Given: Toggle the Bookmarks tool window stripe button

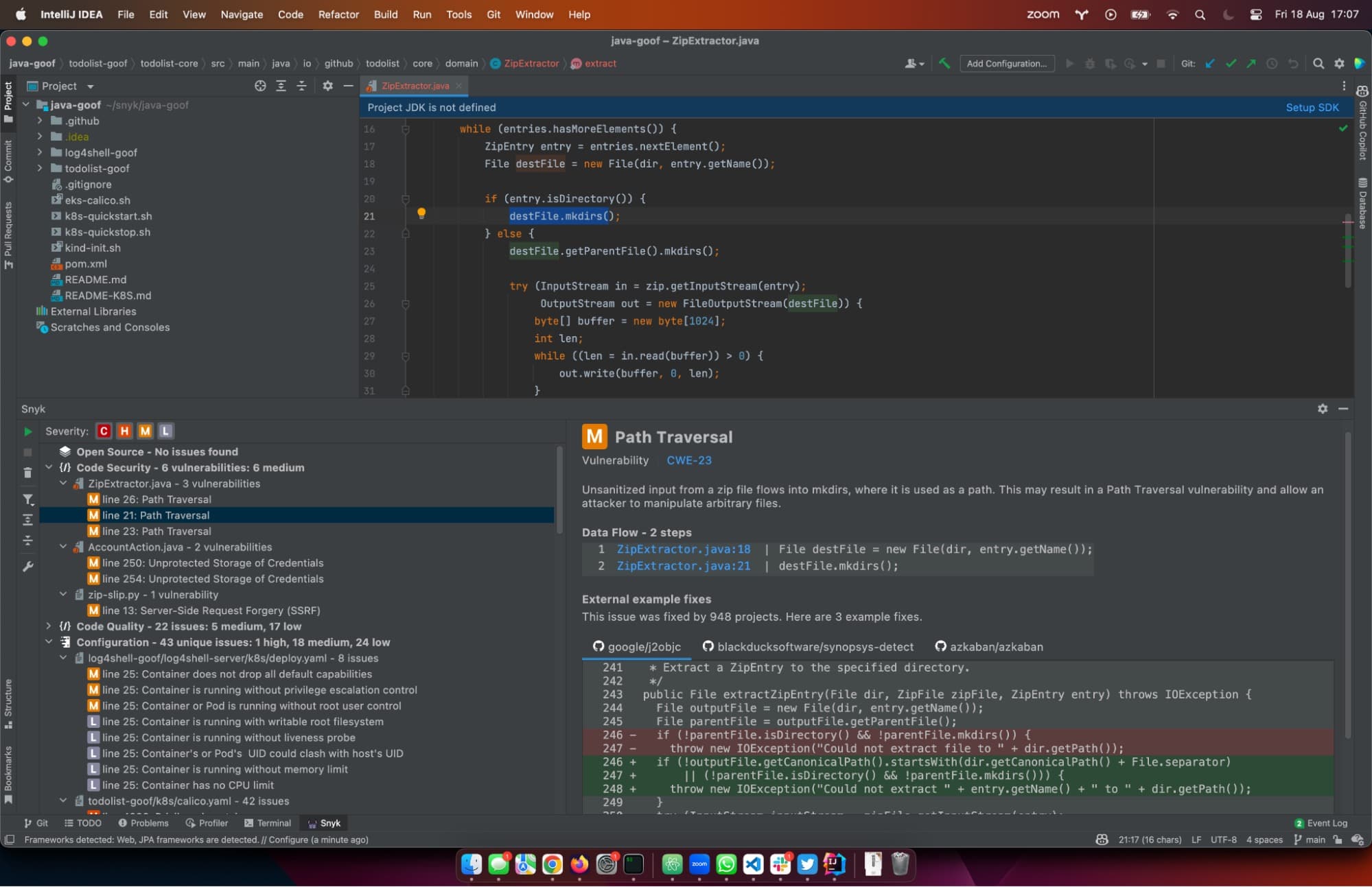Looking at the screenshot, I should (x=8, y=774).
